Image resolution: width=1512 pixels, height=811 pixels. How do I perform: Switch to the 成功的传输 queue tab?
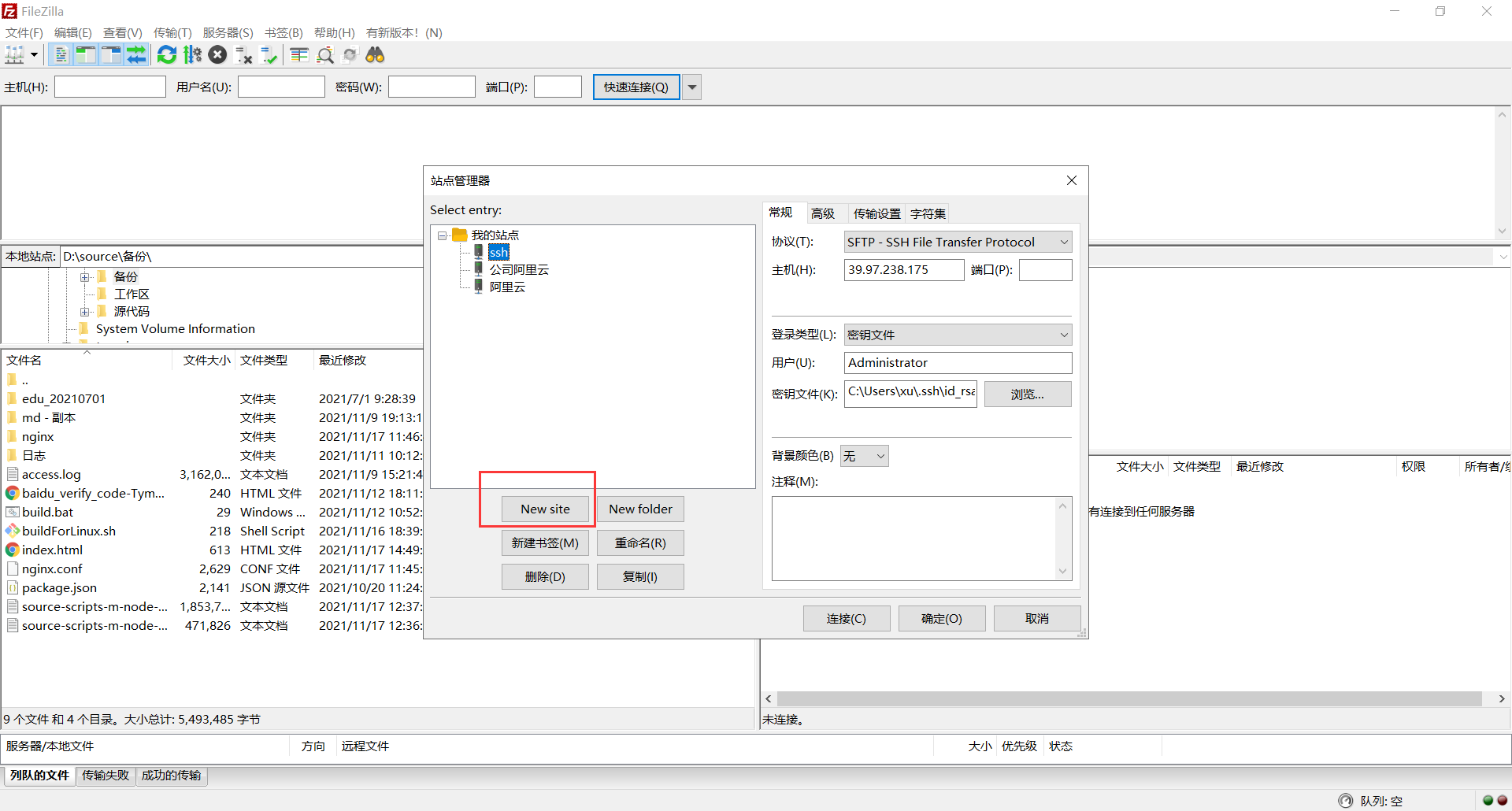[x=171, y=776]
